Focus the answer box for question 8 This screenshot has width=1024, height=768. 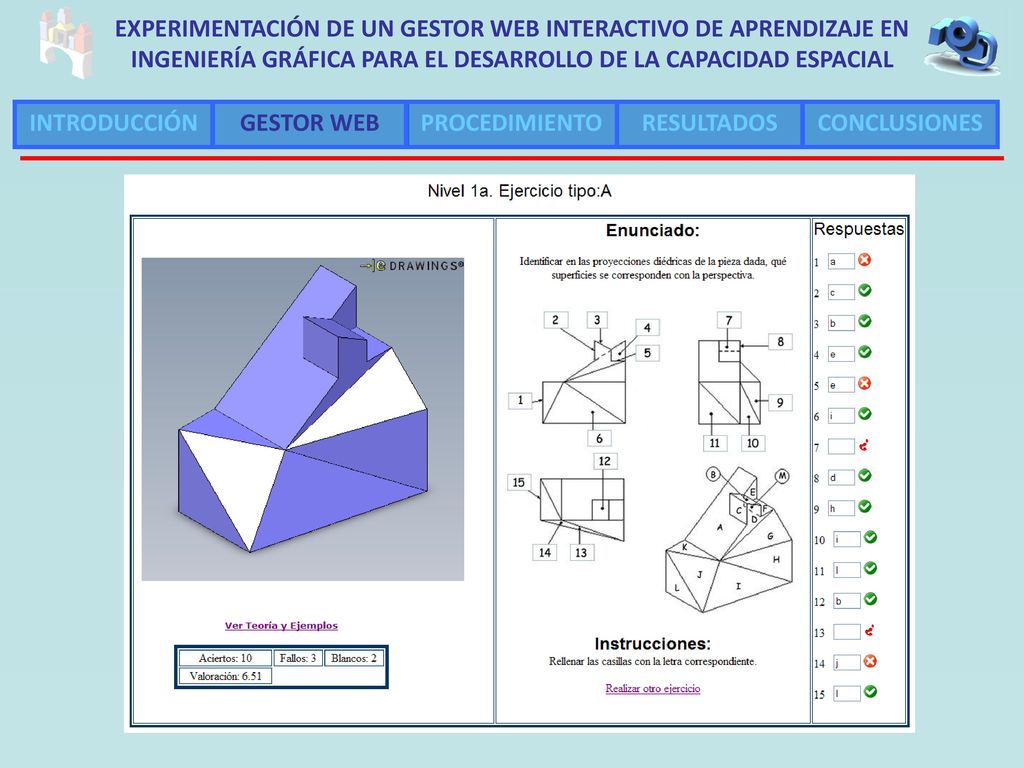pyautogui.click(x=840, y=477)
